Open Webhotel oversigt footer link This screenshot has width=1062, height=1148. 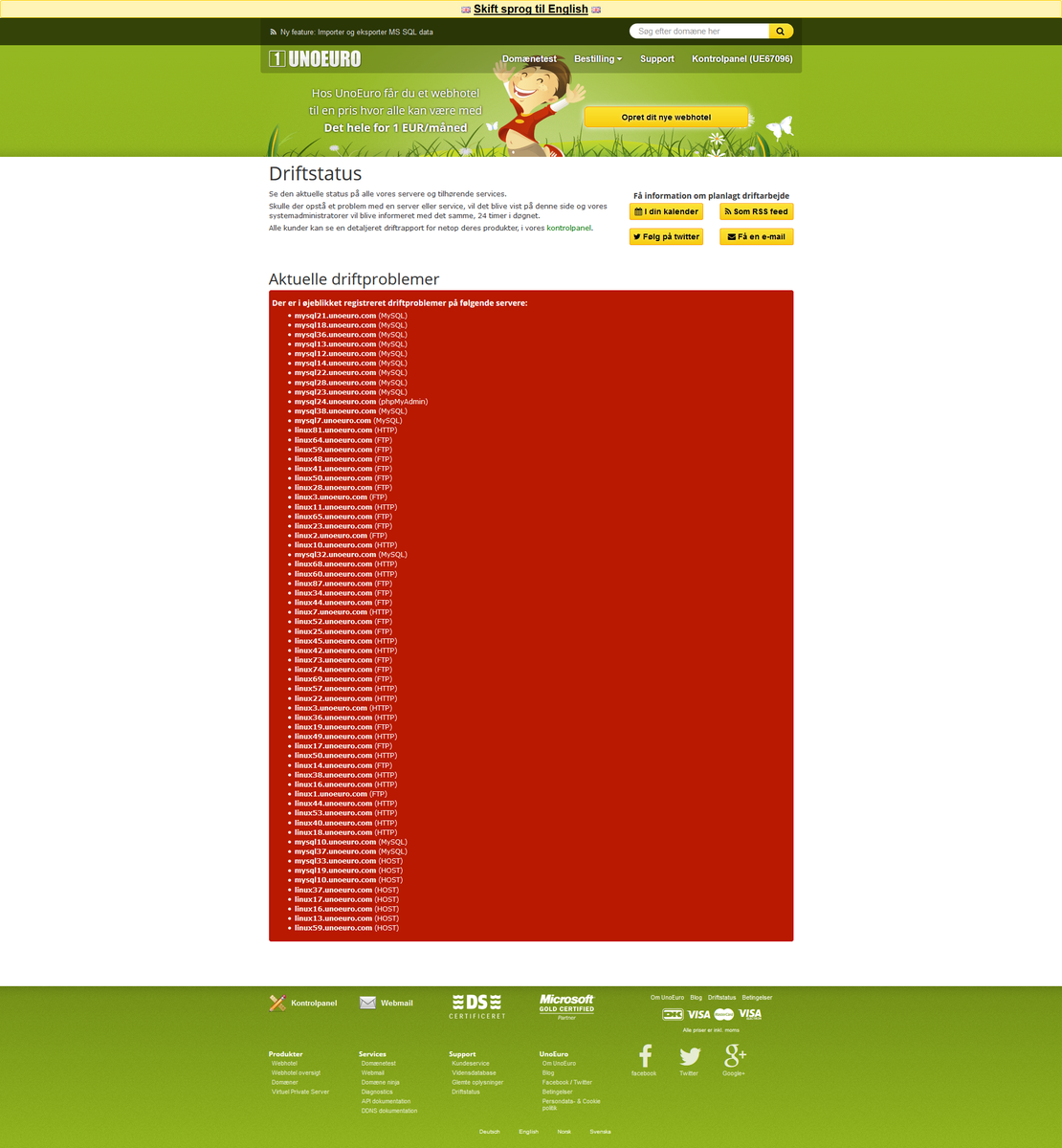point(296,1073)
